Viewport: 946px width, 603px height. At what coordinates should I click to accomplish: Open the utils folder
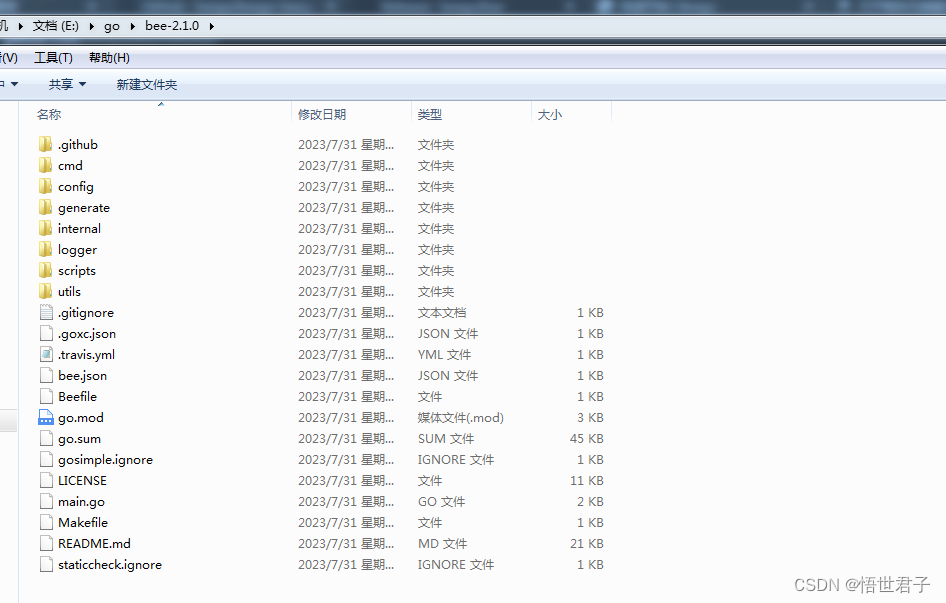tap(70, 291)
